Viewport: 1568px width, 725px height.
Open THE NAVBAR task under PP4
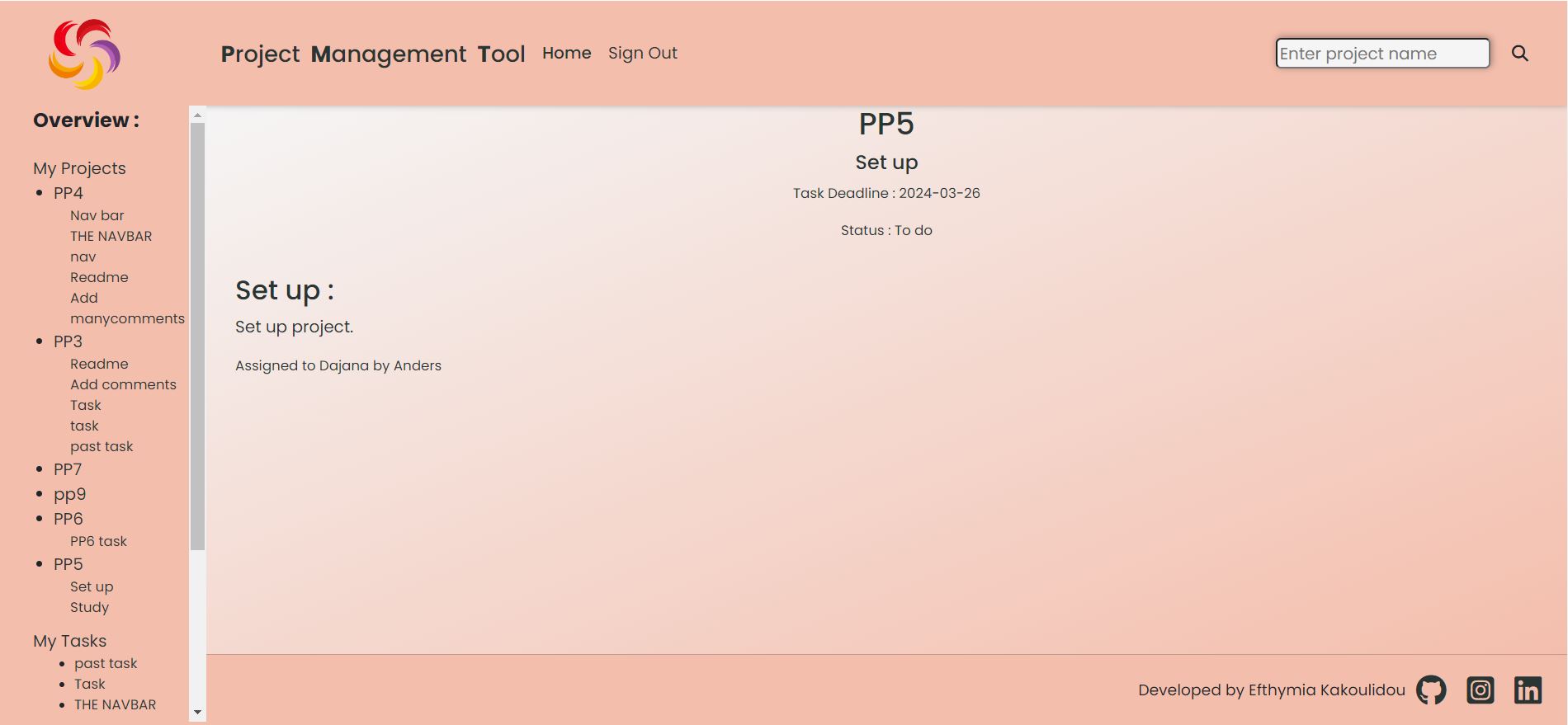pyautogui.click(x=111, y=236)
